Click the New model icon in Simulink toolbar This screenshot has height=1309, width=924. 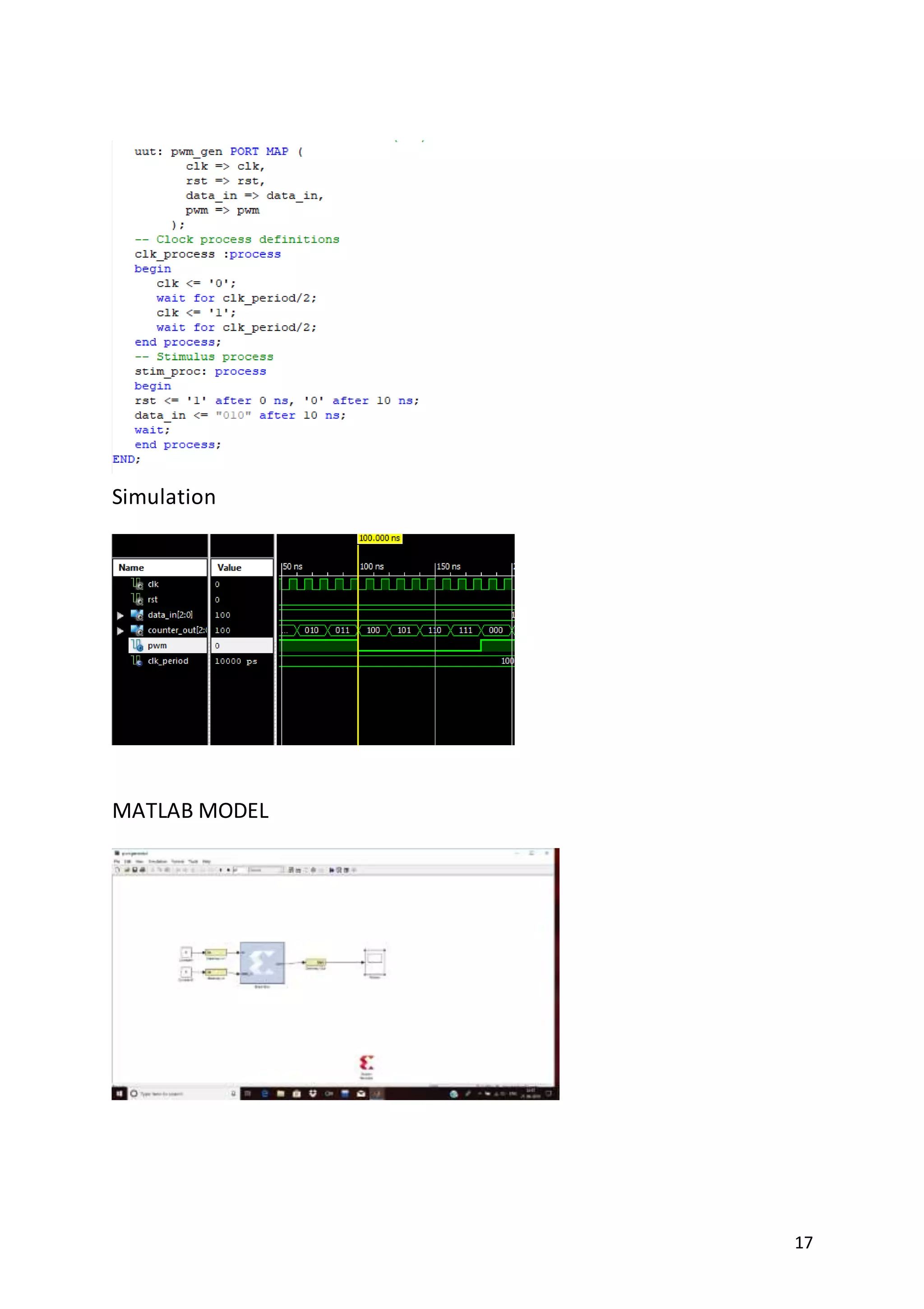[x=118, y=870]
